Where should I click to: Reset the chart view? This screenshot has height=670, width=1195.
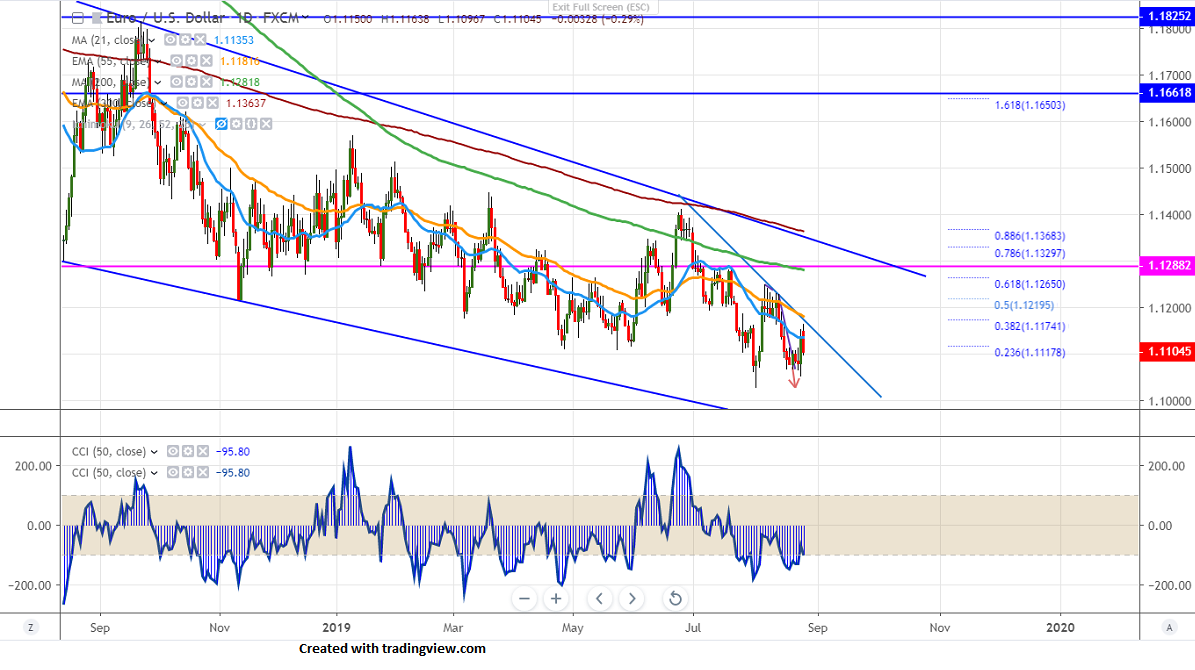coord(675,599)
